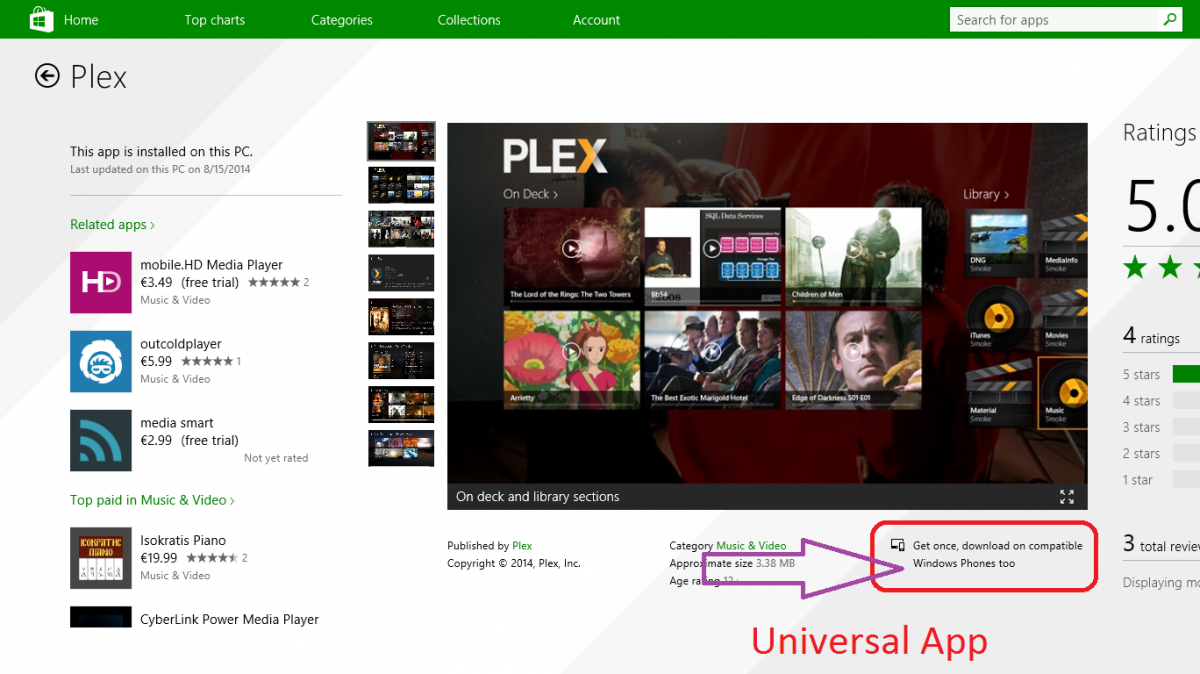Click the 4 stars rating row
Image resolution: width=1200 pixels, height=674 pixels.
point(1160,401)
